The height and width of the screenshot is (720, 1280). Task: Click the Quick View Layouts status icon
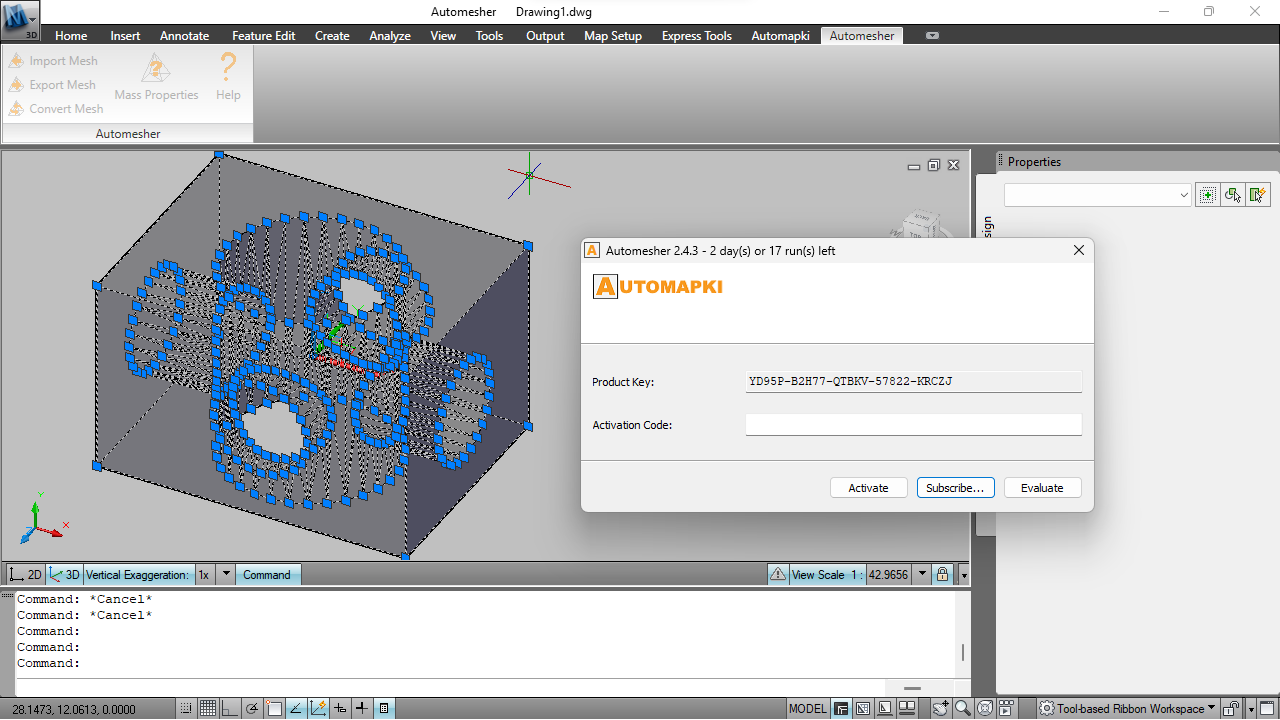[x=884, y=709]
